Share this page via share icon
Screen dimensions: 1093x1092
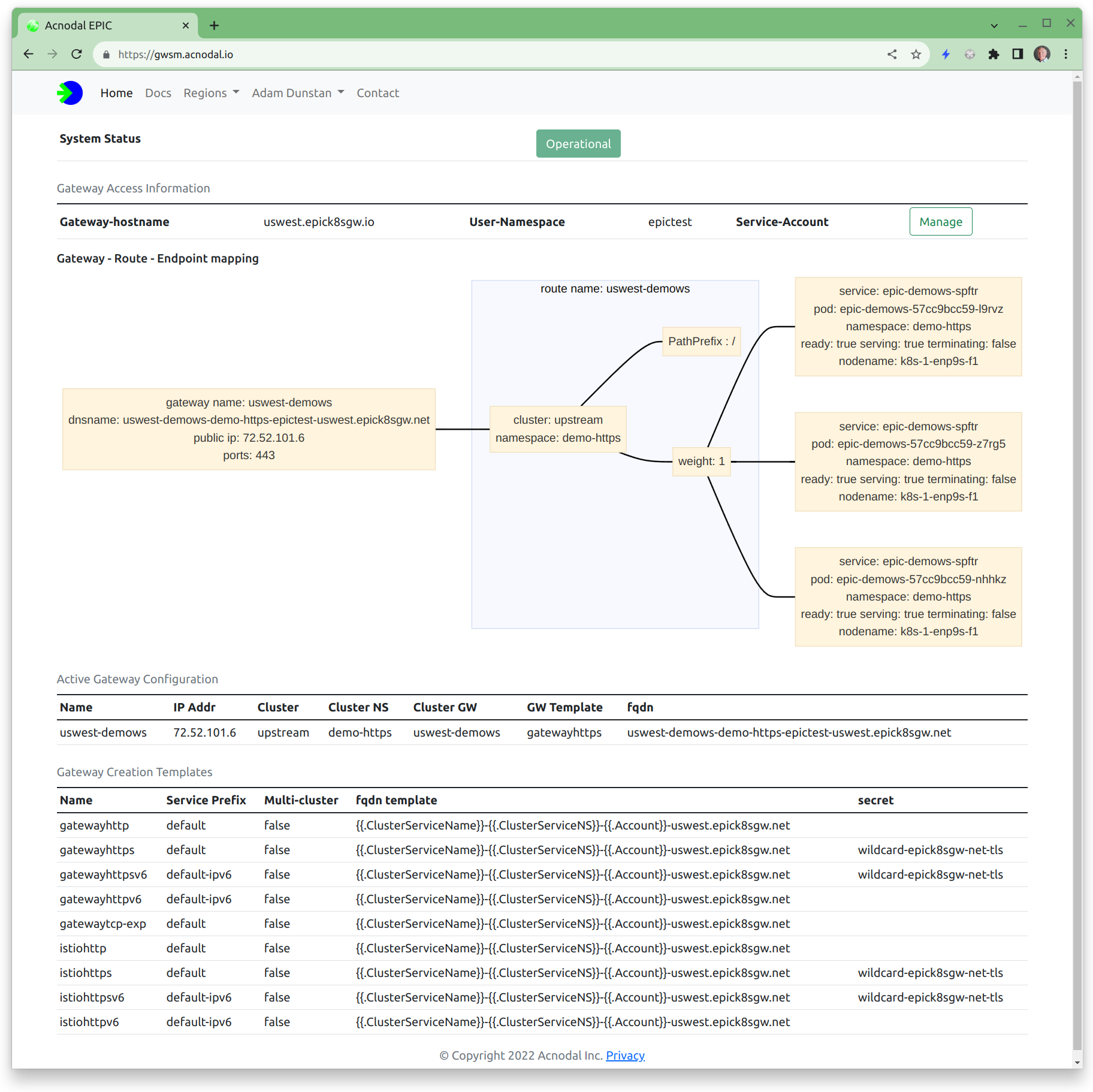click(x=892, y=55)
